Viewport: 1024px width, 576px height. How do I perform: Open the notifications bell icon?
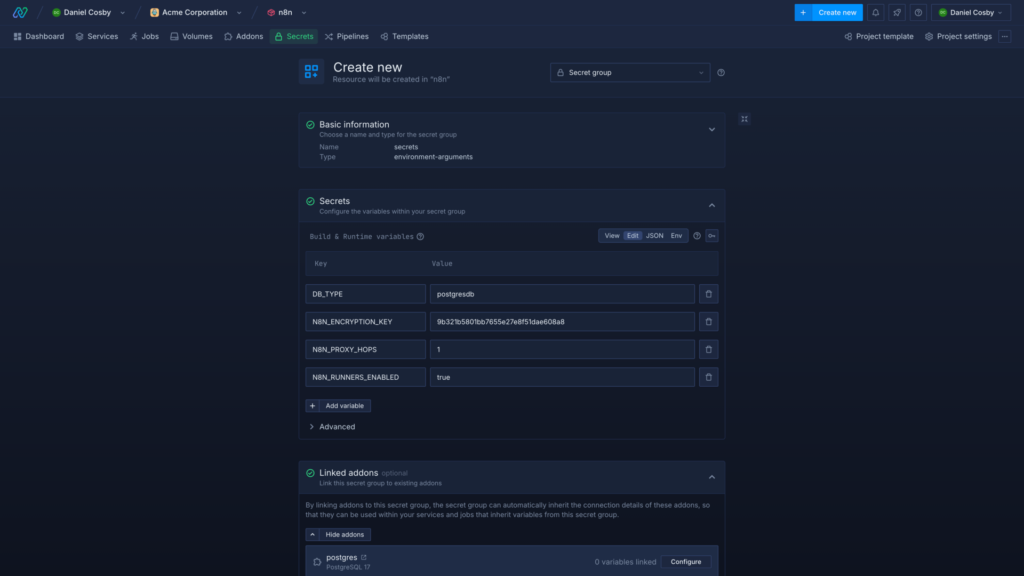[876, 12]
